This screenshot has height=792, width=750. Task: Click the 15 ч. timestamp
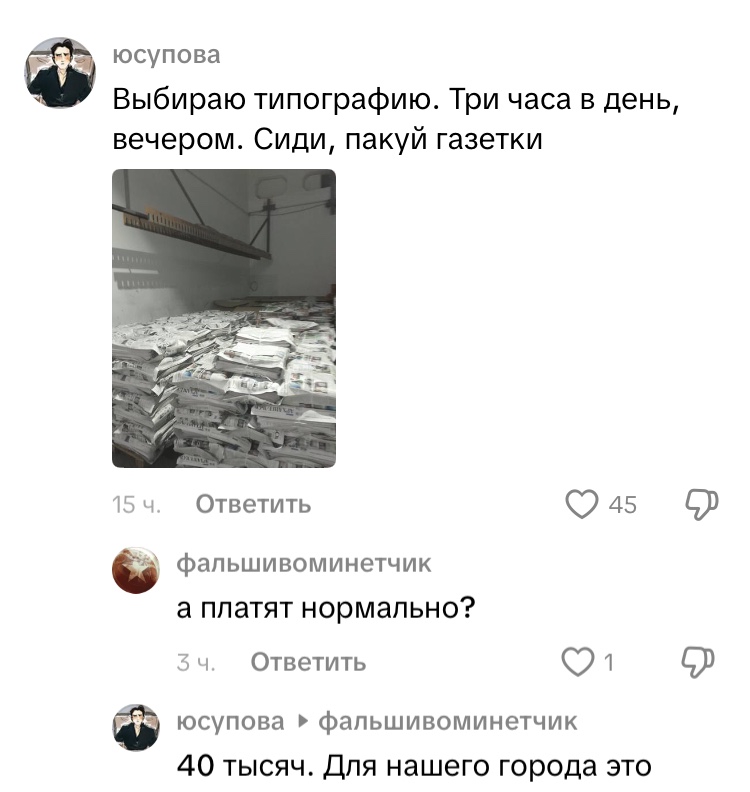click(x=137, y=505)
